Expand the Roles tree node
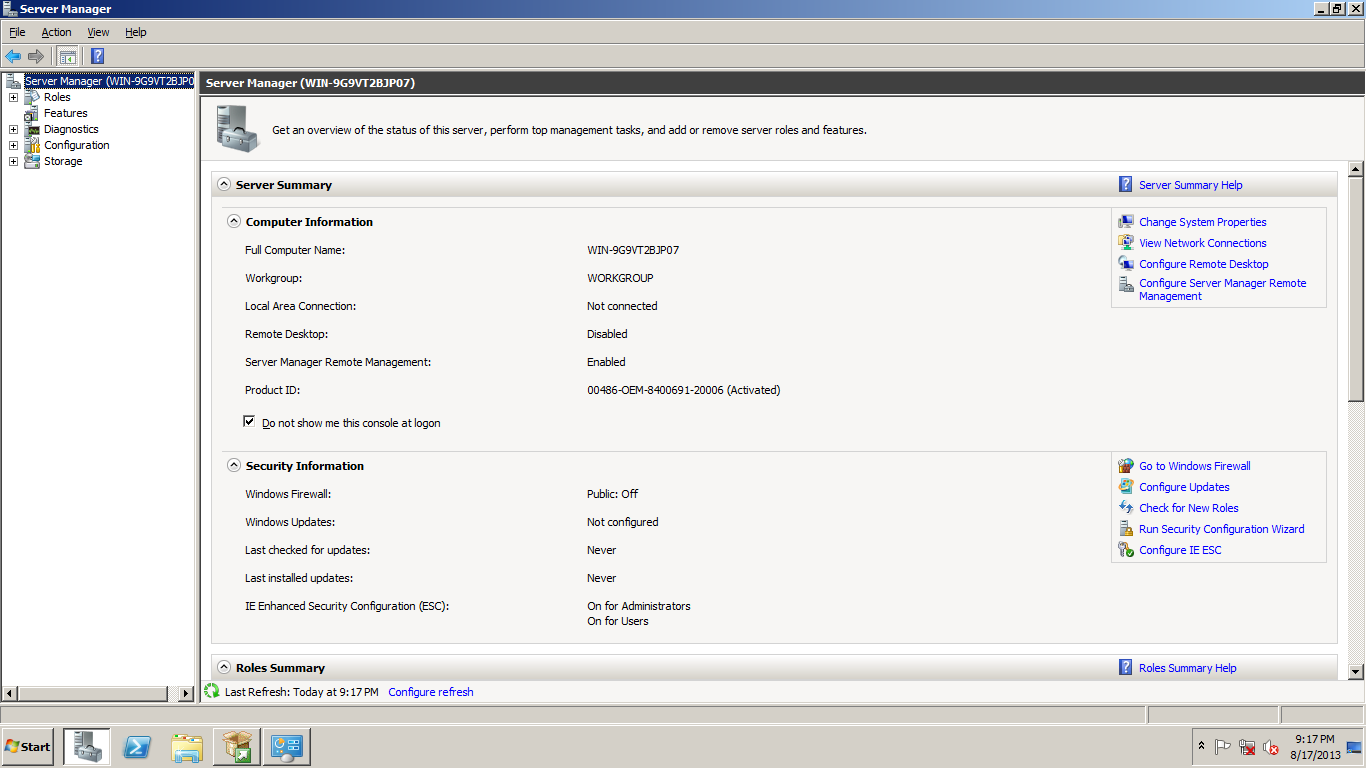 (13, 97)
